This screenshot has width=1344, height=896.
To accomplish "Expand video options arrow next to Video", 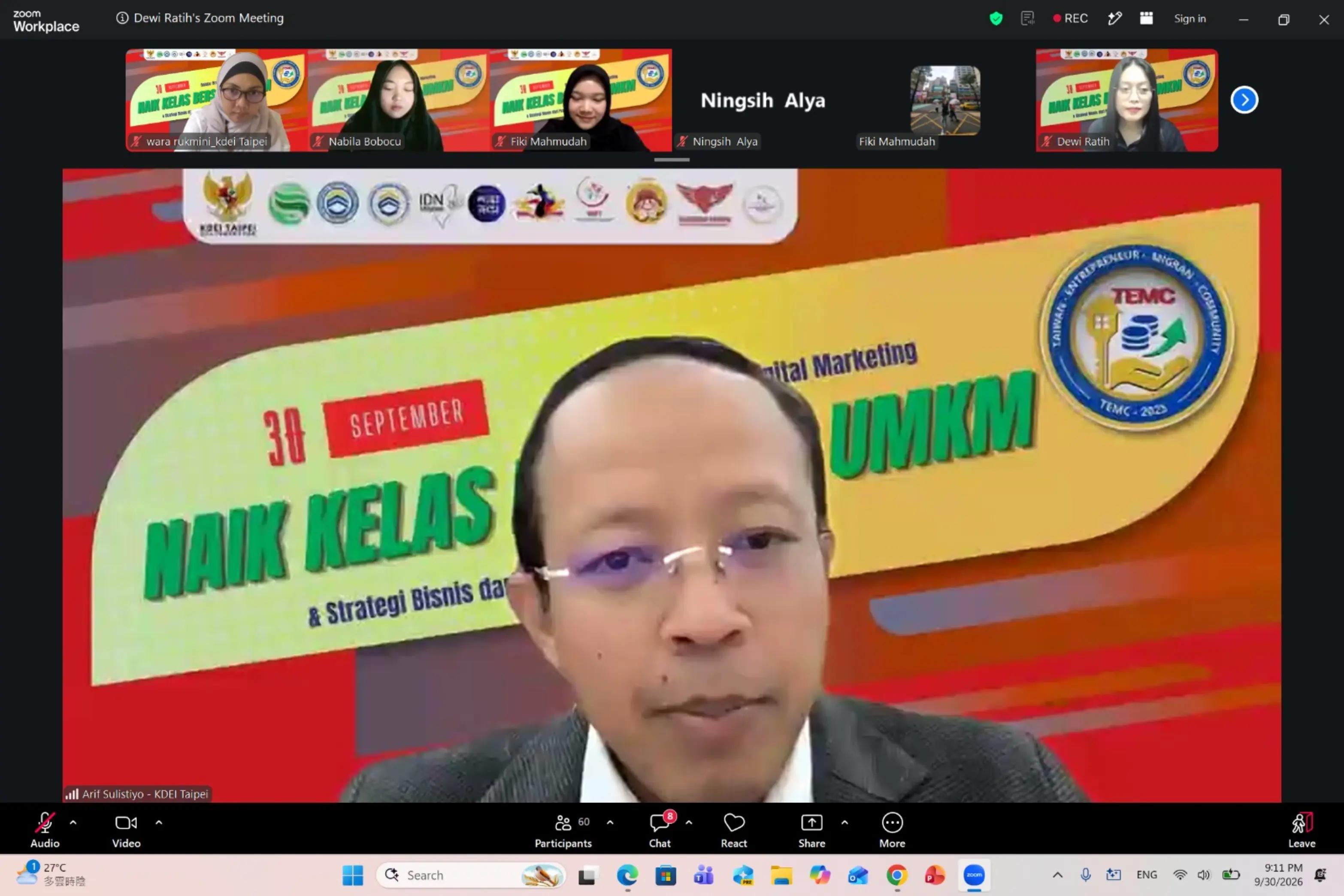I will pos(159,822).
